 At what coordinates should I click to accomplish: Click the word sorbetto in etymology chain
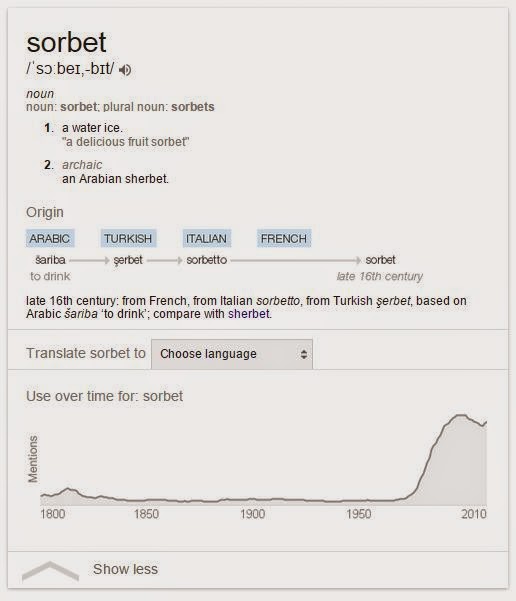point(207,260)
